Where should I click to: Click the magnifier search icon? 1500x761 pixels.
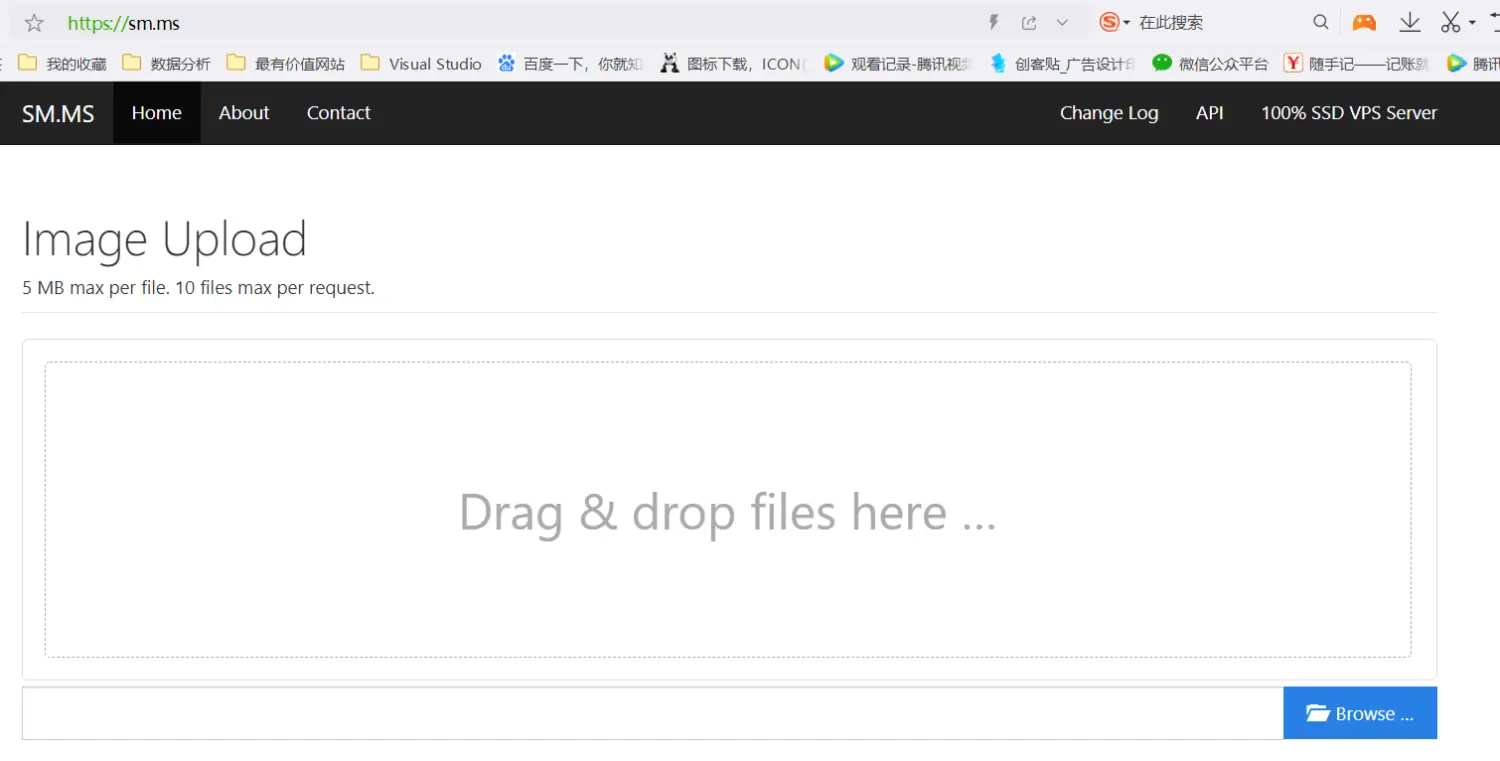[1321, 22]
